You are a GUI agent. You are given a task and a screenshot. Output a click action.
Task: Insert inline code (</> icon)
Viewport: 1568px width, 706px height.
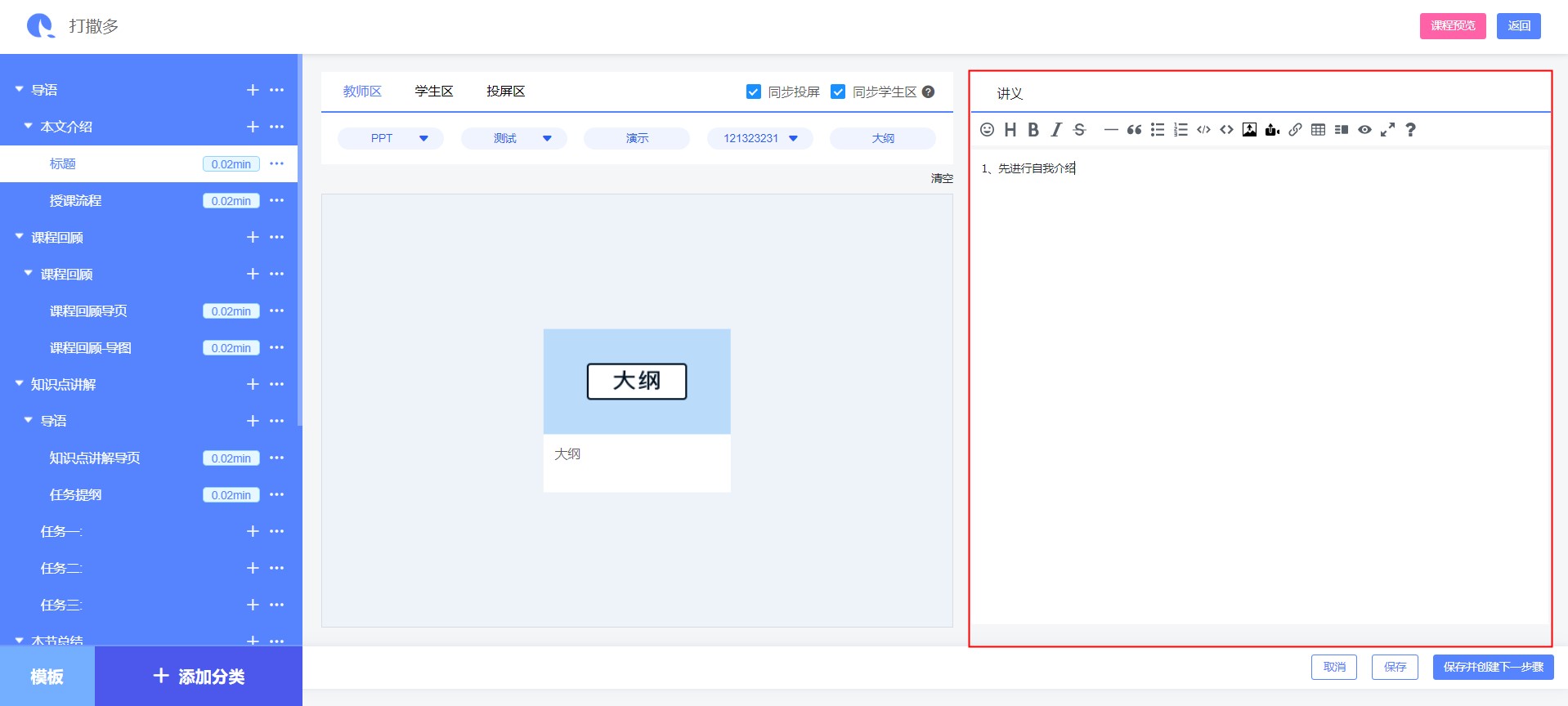(x=1203, y=129)
